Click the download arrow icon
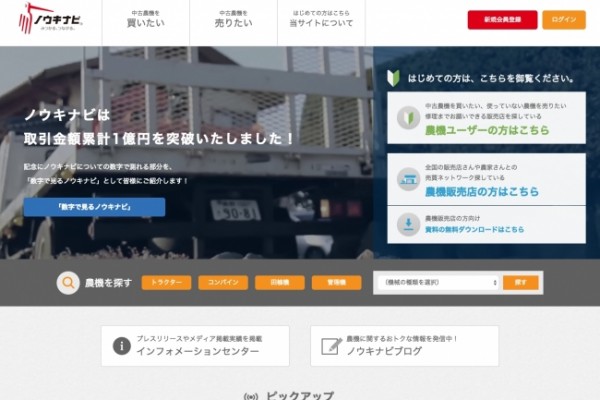This screenshot has height=400, width=600. pos(408,224)
